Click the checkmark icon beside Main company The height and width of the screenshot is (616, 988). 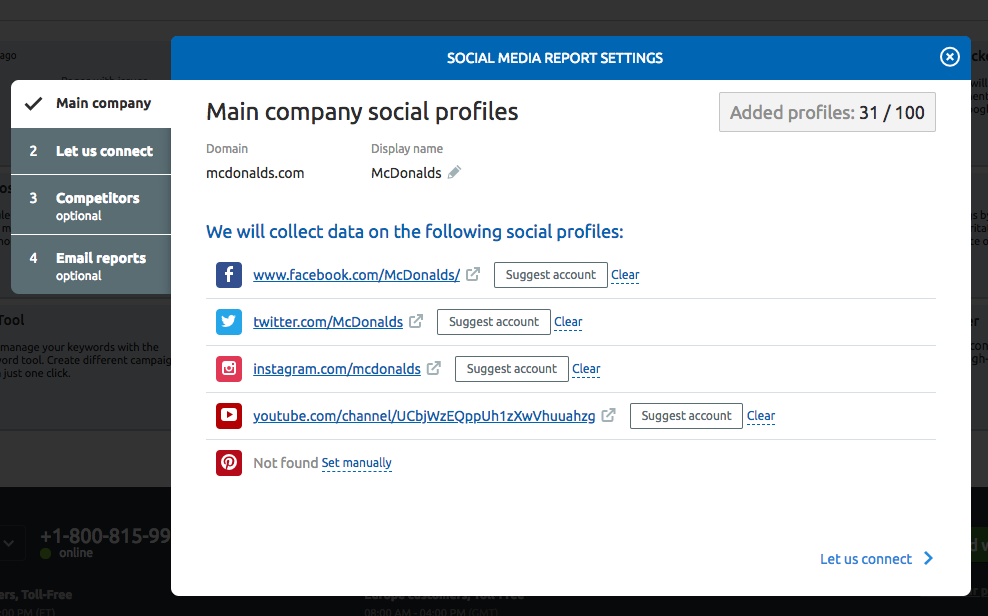click(33, 103)
